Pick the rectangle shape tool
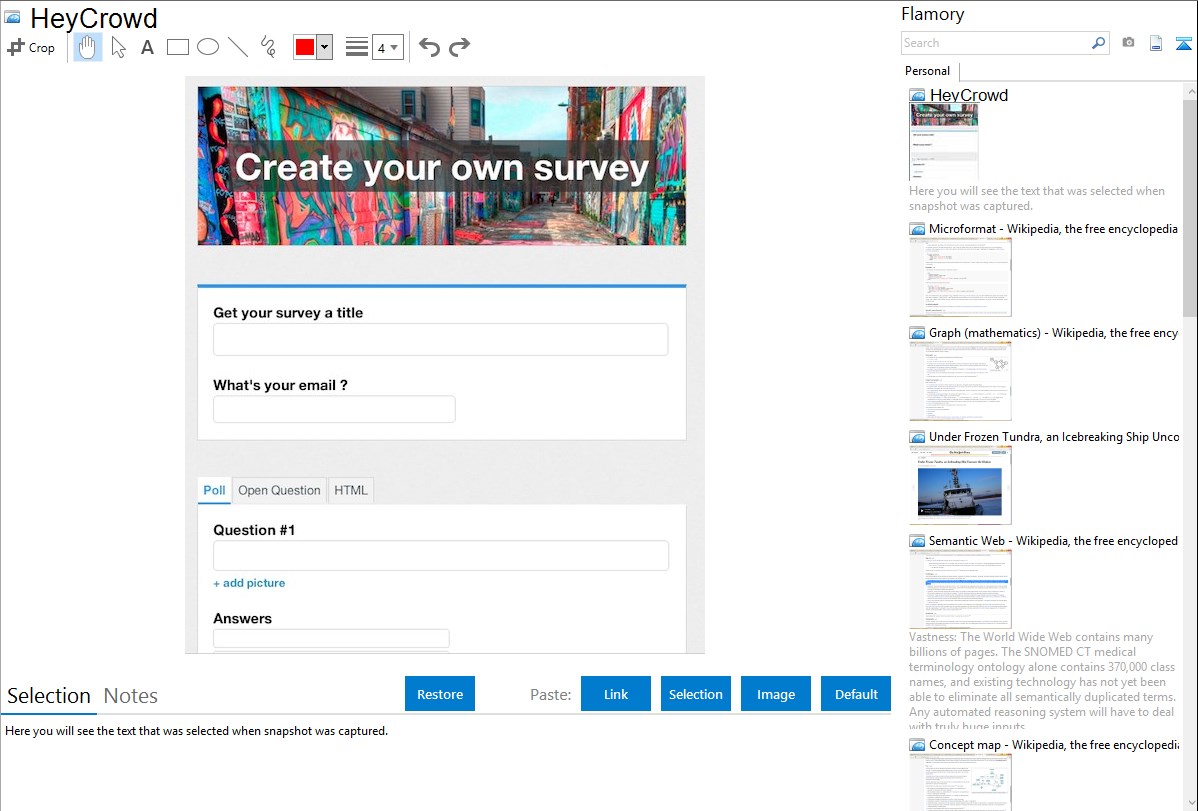This screenshot has width=1198, height=811. [x=177, y=47]
